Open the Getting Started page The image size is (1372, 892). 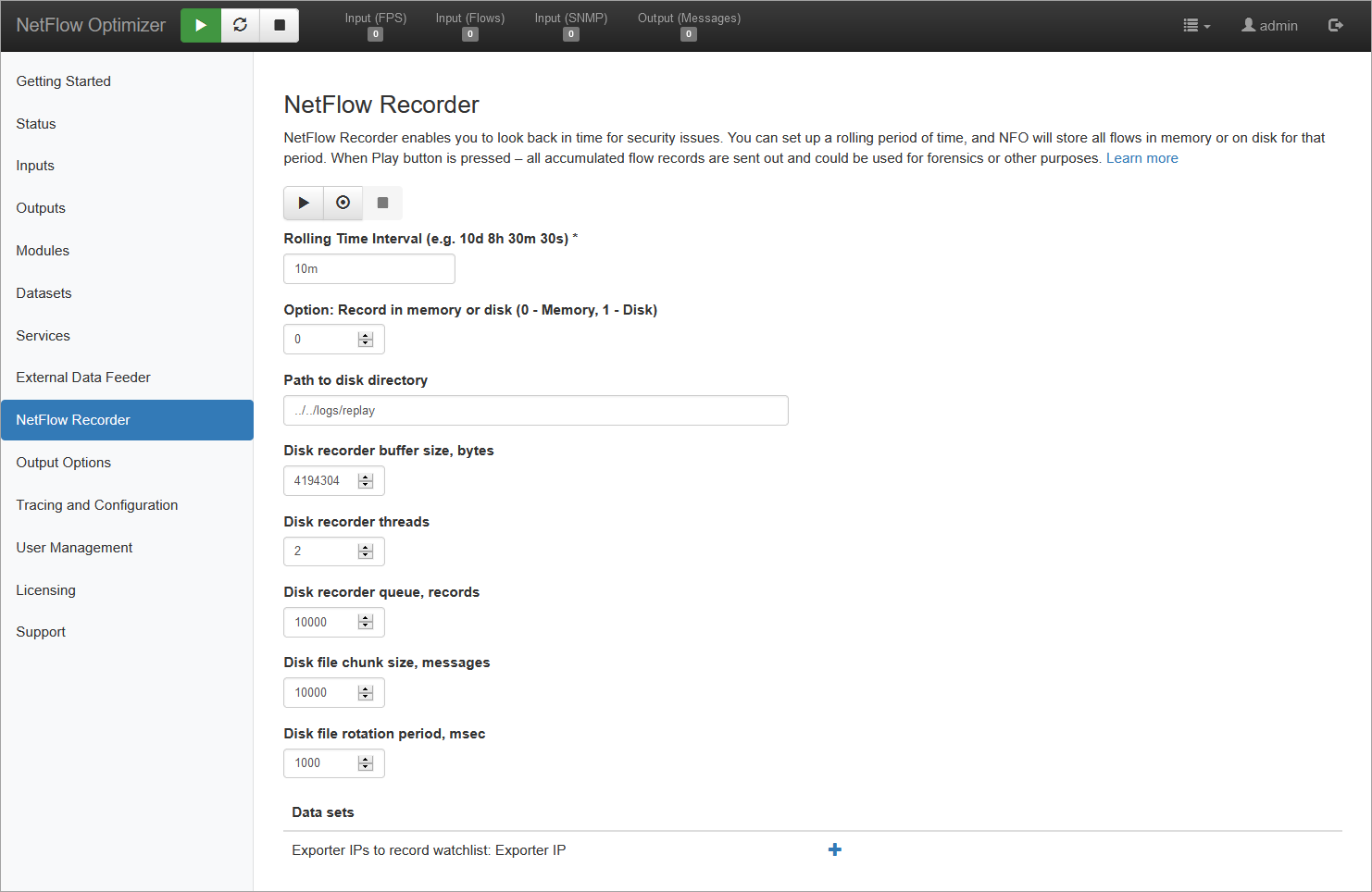(127, 81)
